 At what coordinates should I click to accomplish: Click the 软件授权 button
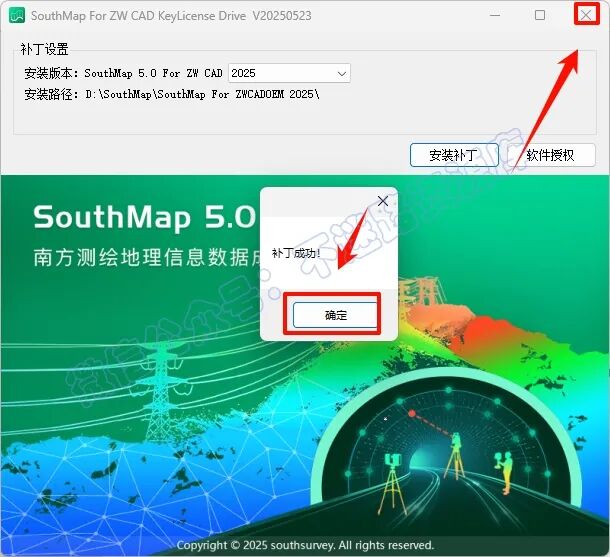[550, 155]
